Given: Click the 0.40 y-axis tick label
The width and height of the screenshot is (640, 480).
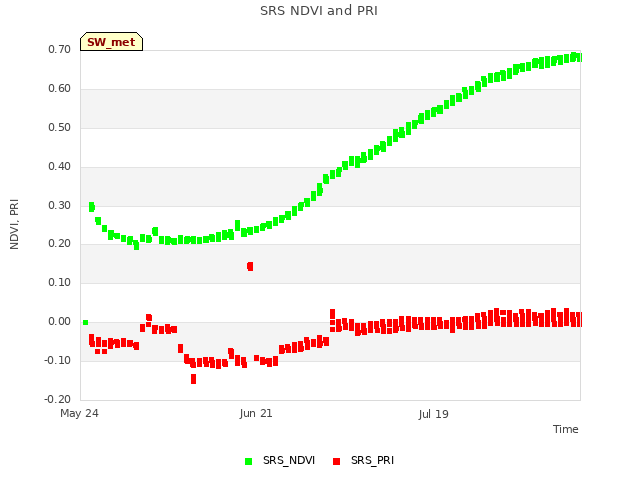Looking at the screenshot, I should [59, 167].
